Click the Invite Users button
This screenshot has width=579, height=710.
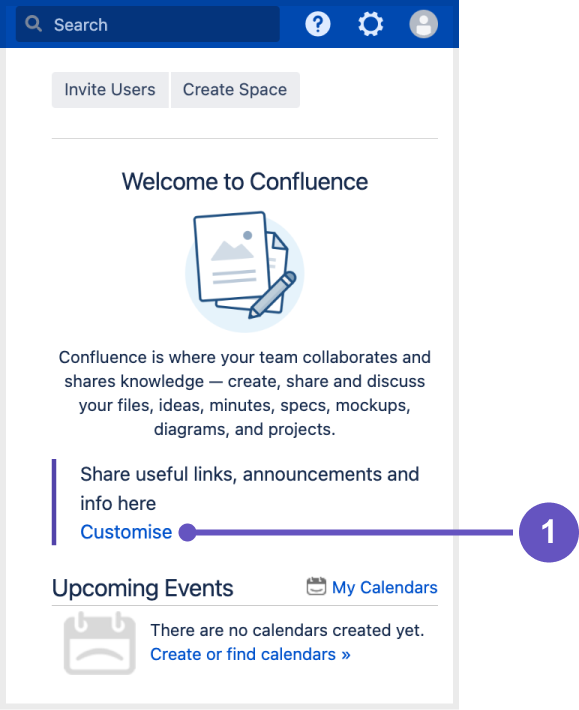click(x=110, y=90)
